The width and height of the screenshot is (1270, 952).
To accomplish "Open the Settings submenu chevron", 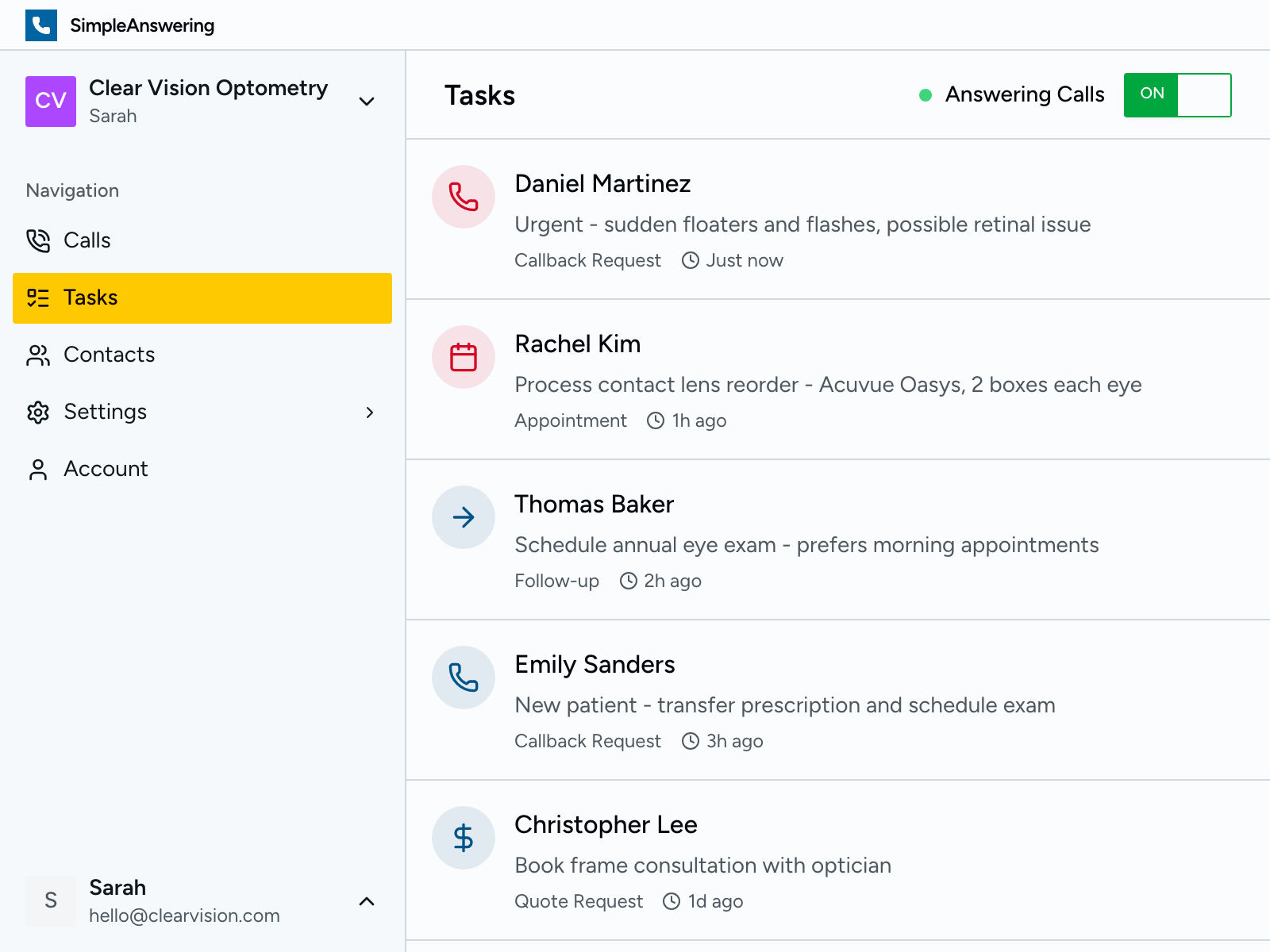I will pyautogui.click(x=370, y=412).
